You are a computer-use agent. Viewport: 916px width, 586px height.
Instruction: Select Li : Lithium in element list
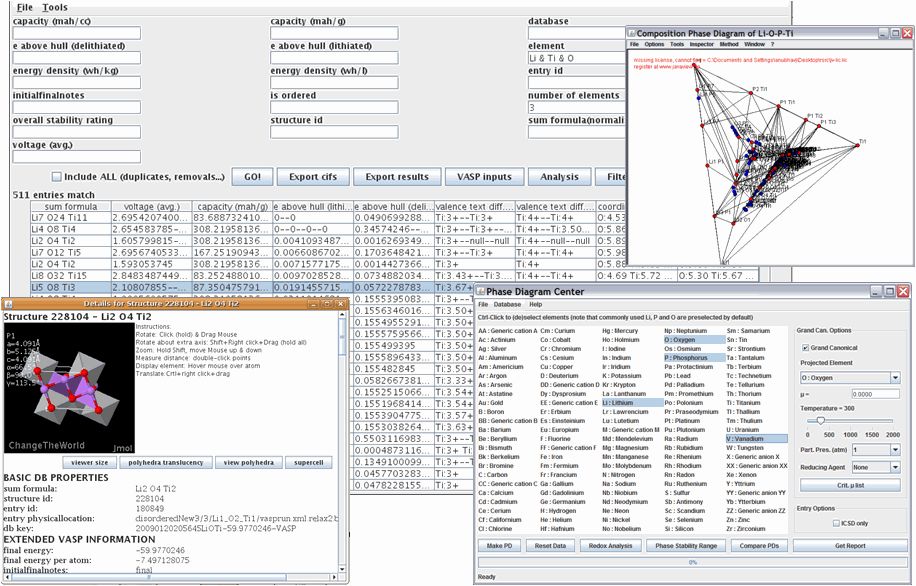(631, 403)
